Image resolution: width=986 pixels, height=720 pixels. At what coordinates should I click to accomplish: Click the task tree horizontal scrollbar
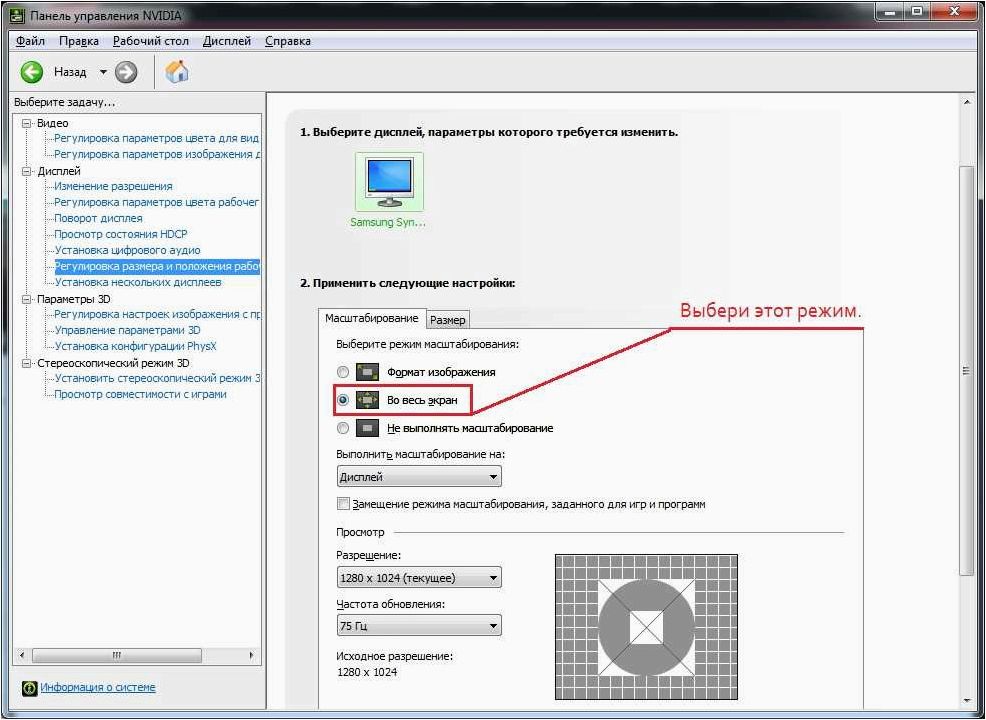(136, 655)
